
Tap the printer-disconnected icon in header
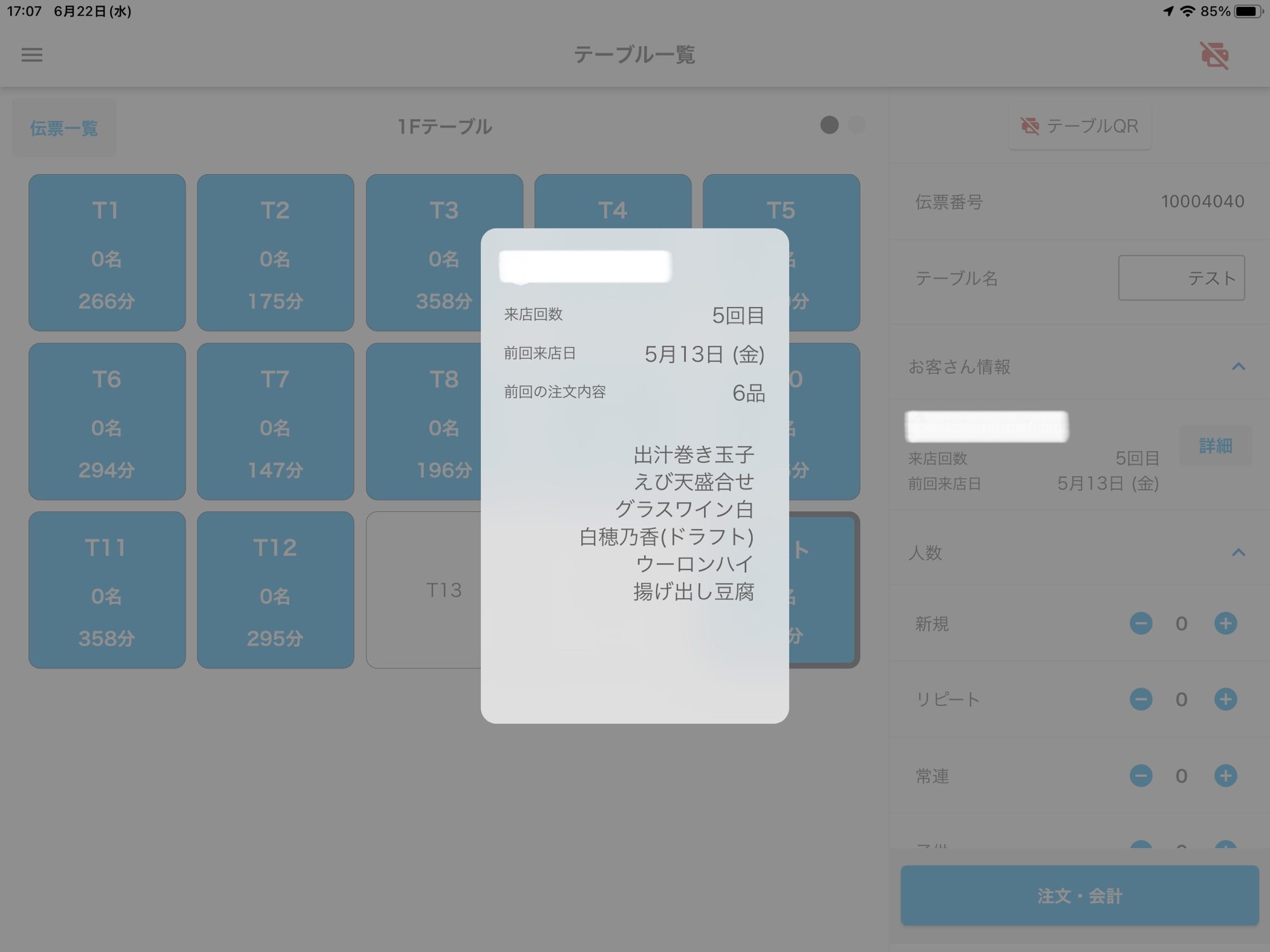(x=1214, y=56)
